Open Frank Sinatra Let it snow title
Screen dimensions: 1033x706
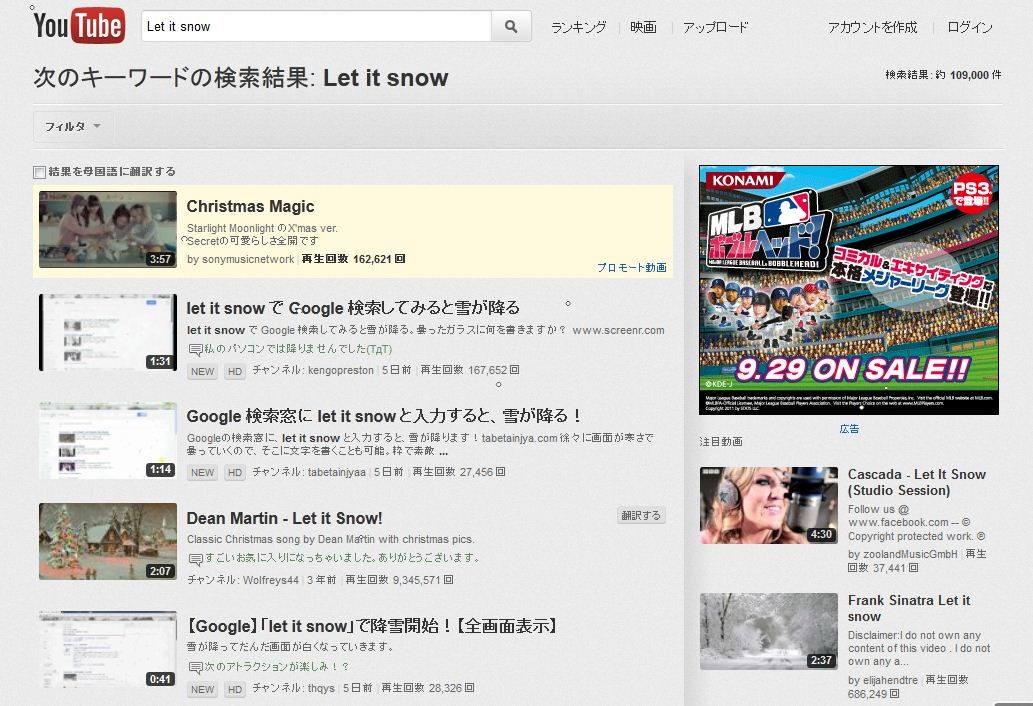pyautogui.click(x=908, y=609)
